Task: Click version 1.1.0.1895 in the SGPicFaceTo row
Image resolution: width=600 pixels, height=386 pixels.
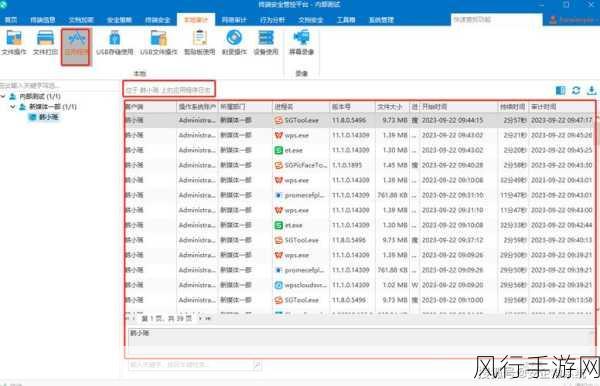Action: coord(347,165)
